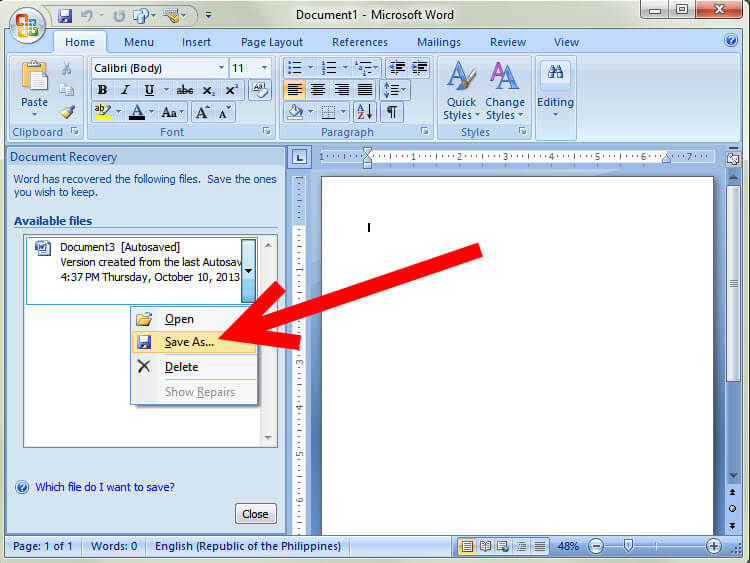Choose Save As... from the context menu

click(x=194, y=342)
